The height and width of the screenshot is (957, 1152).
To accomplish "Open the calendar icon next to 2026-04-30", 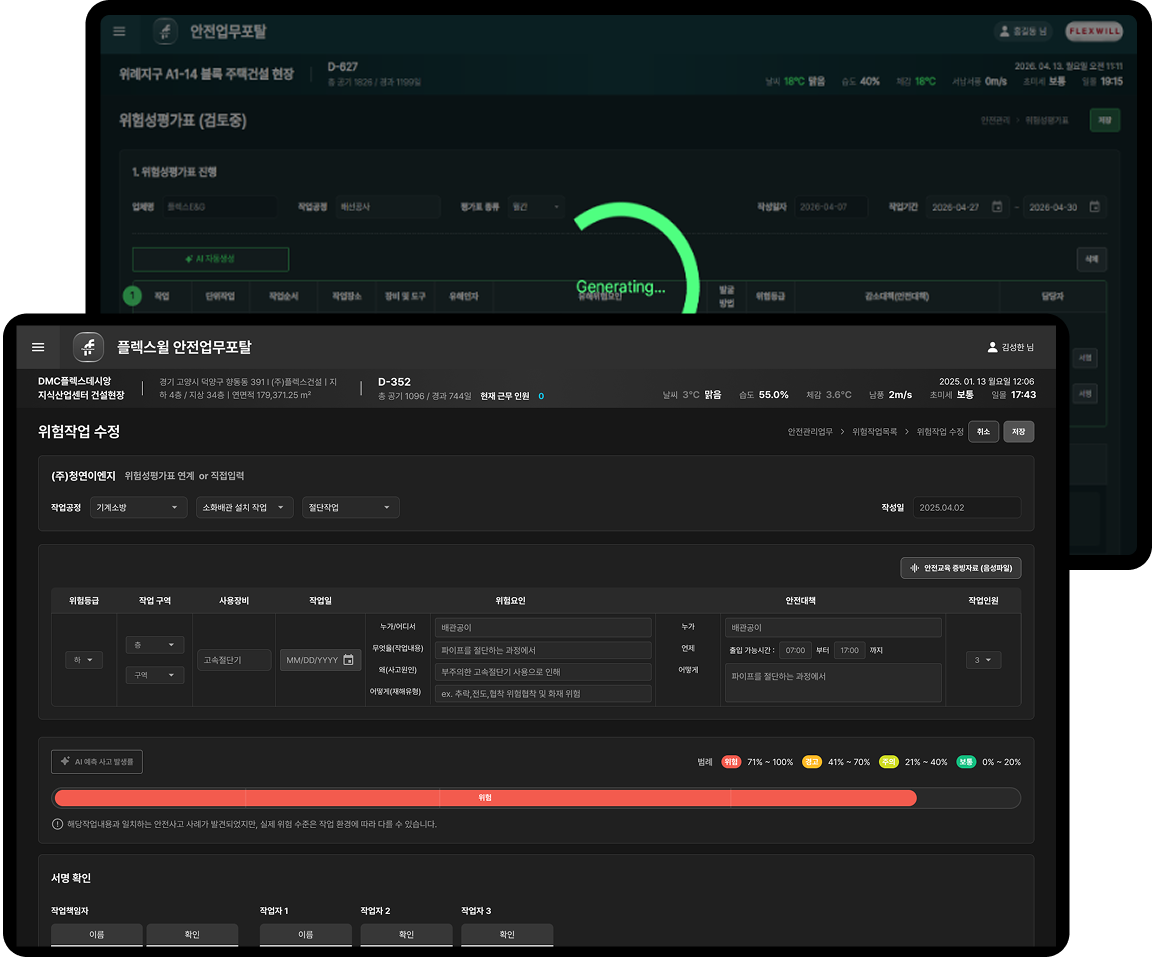I will pyautogui.click(x=1094, y=207).
